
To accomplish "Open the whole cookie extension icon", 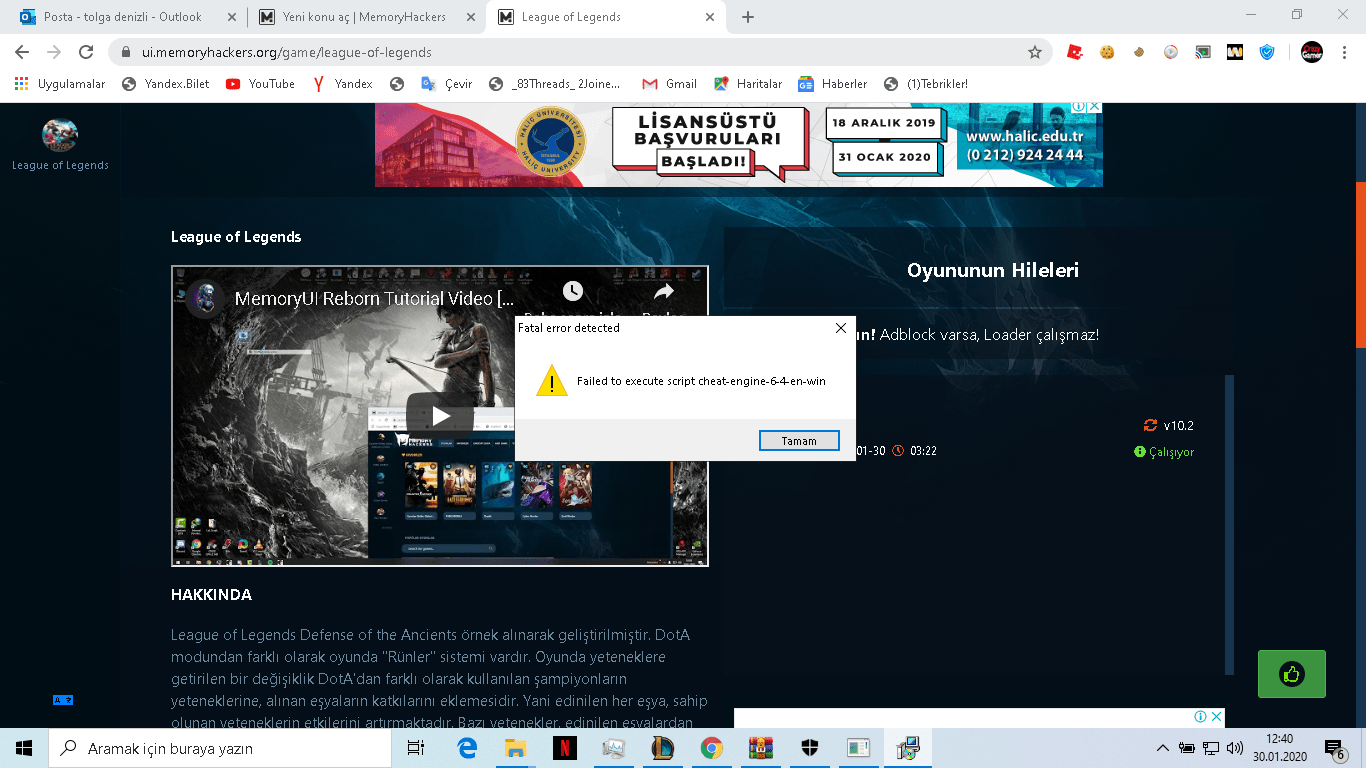I will [x=1107, y=52].
